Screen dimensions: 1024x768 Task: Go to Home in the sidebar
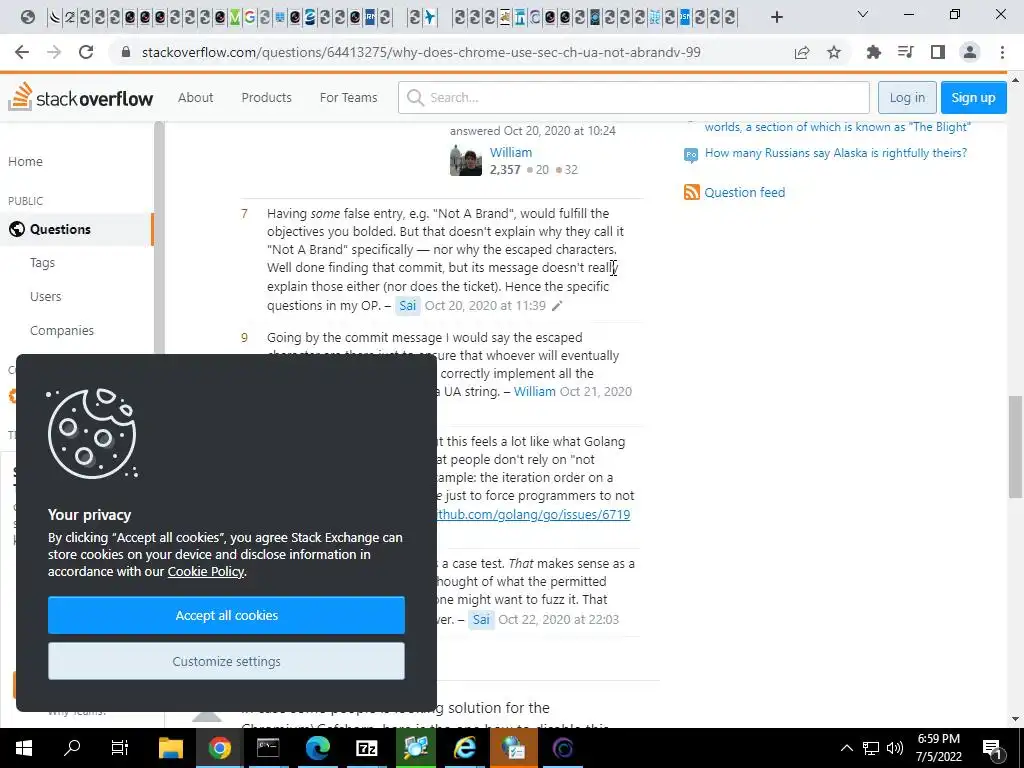25,161
